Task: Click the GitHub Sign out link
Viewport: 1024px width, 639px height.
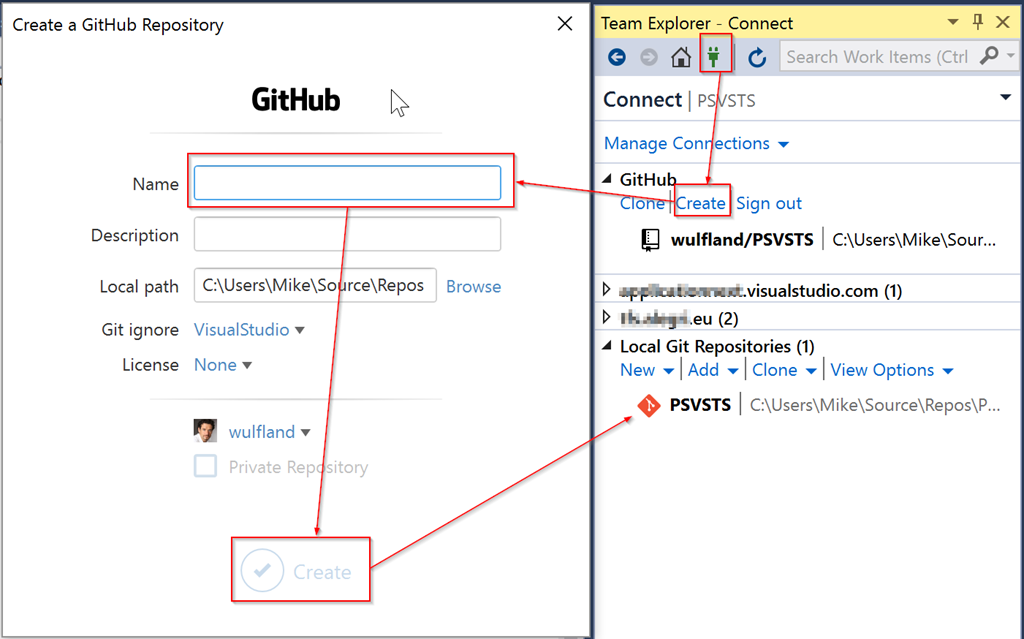Action: point(769,203)
